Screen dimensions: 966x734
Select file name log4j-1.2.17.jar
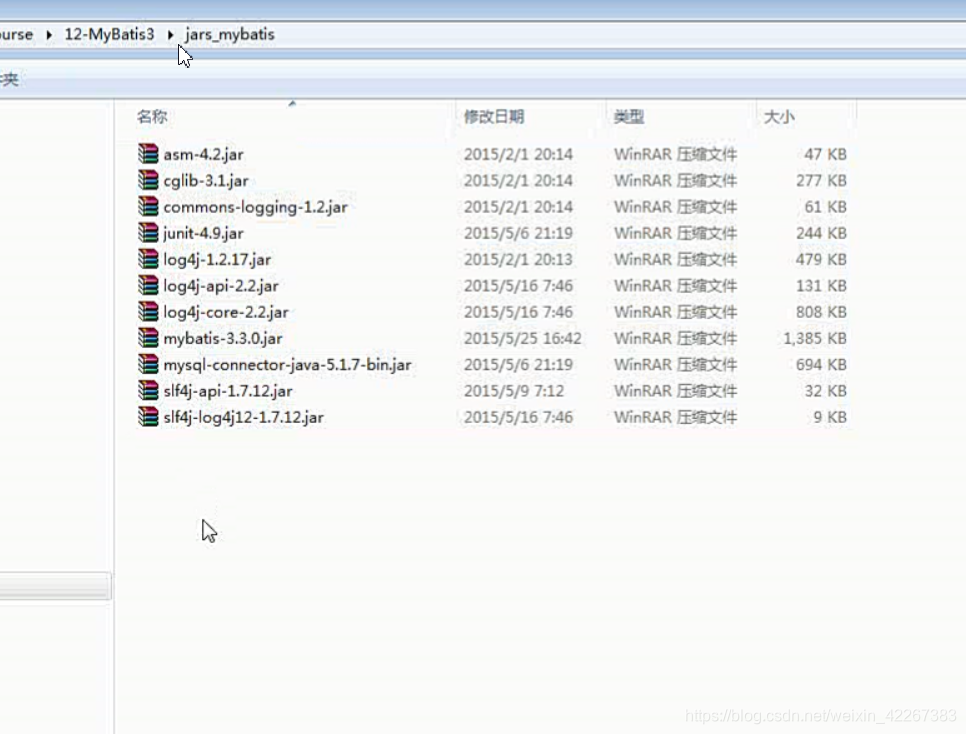(217, 259)
